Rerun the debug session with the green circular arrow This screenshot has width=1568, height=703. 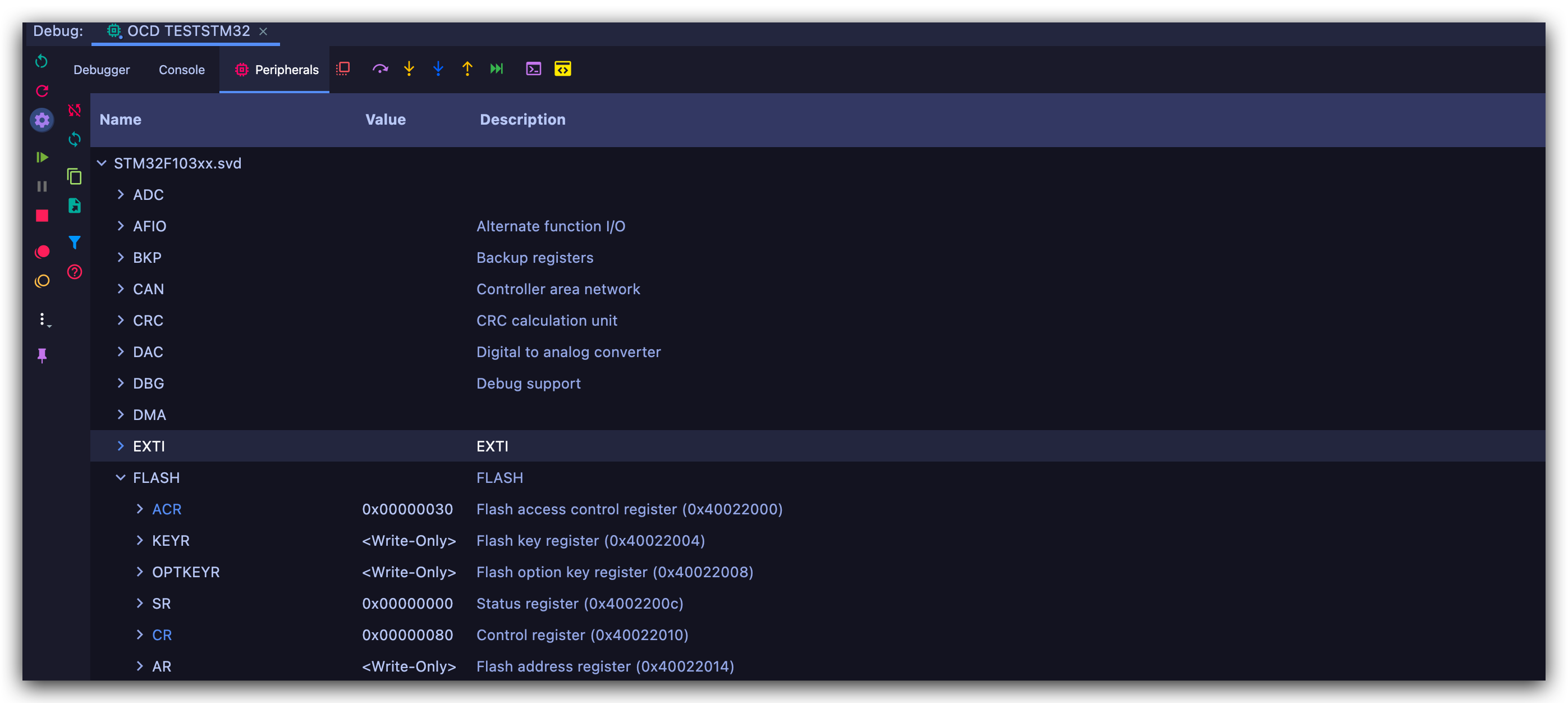tap(42, 61)
